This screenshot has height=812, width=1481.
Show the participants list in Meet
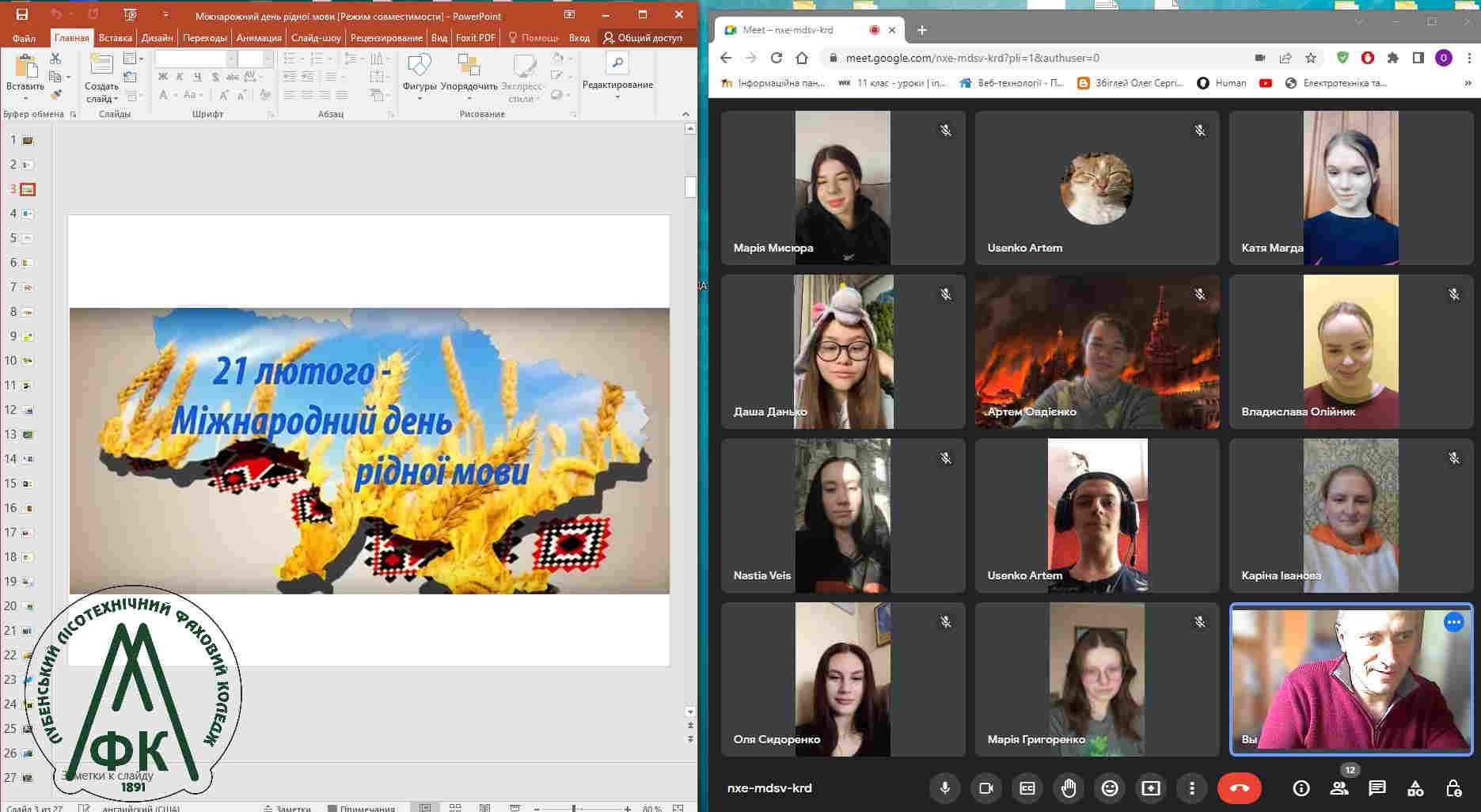click(x=1339, y=788)
